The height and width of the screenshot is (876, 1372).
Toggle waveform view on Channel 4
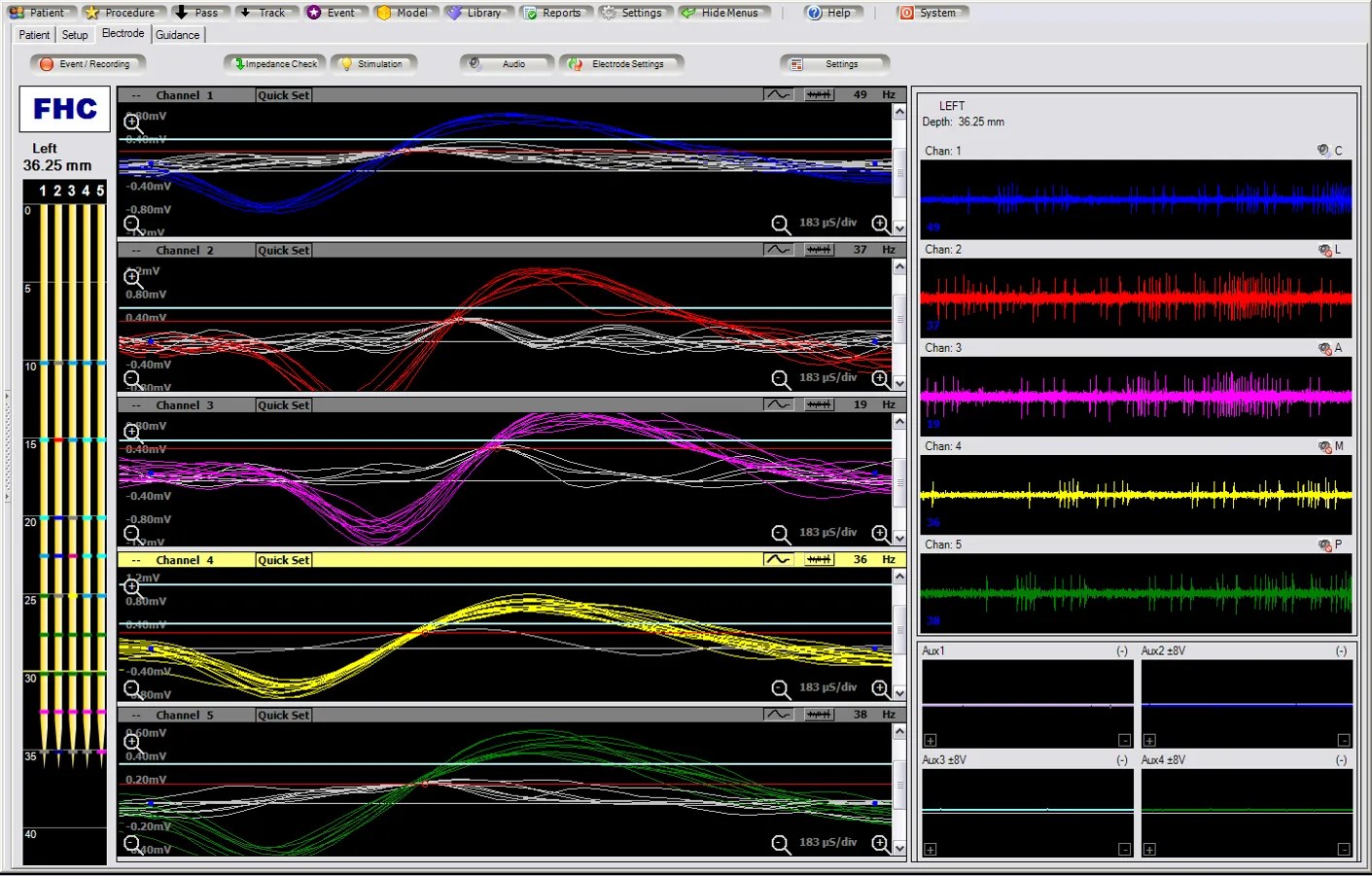tap(778, 559)
